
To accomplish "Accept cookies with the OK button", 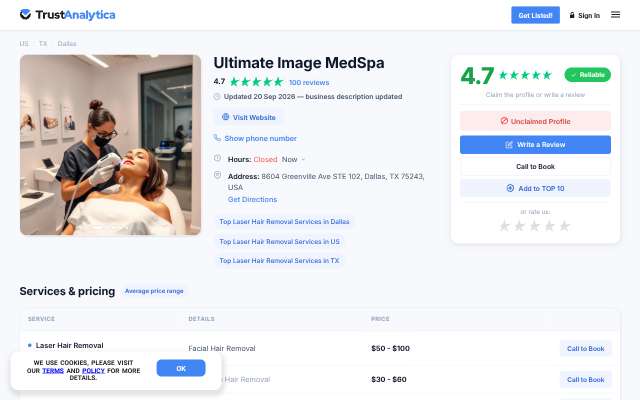I will coord(181,368).
